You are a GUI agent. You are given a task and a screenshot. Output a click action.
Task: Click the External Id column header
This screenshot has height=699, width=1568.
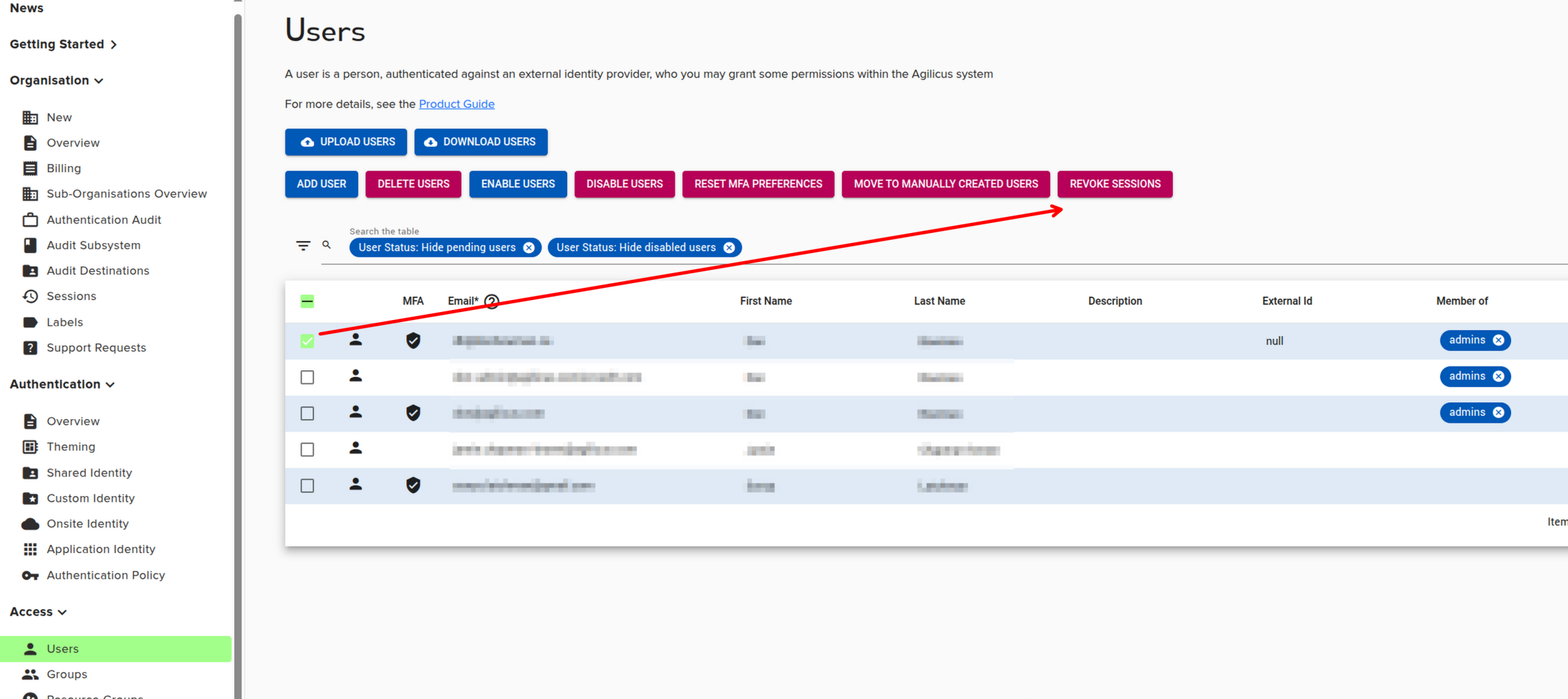coord(1287,301)
